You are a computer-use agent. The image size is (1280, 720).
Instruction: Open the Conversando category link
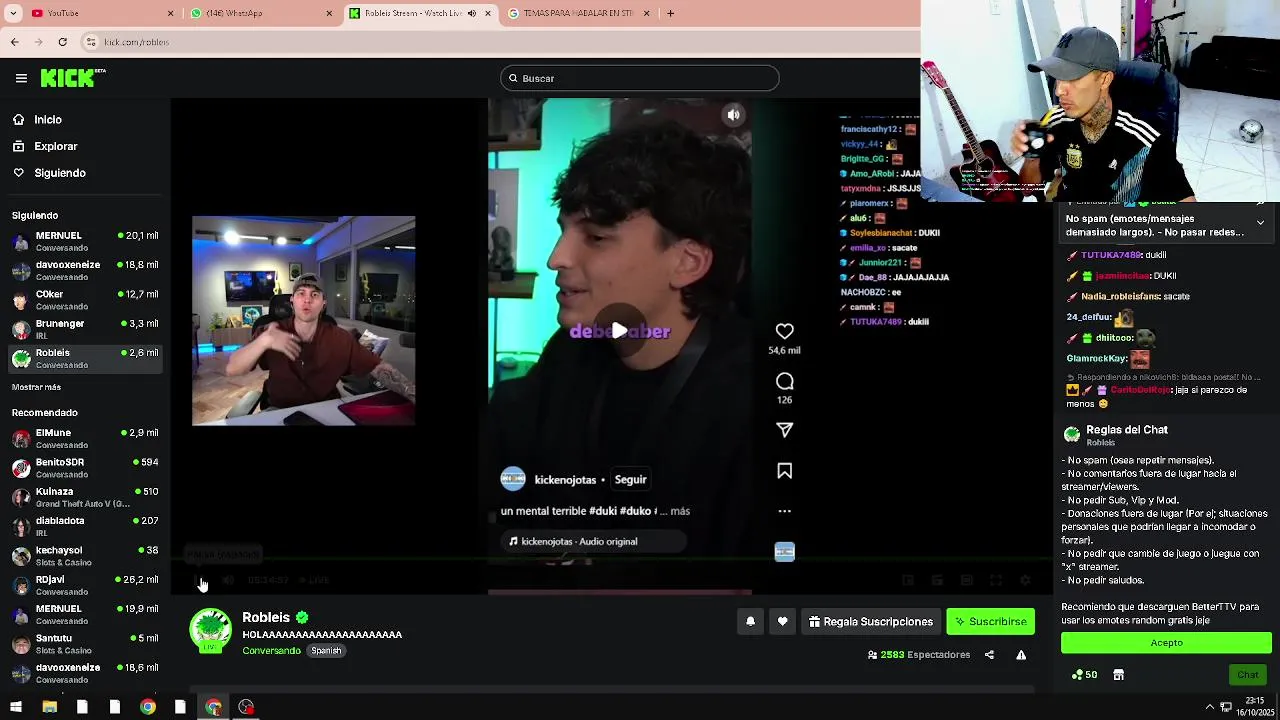coord(271,651)
